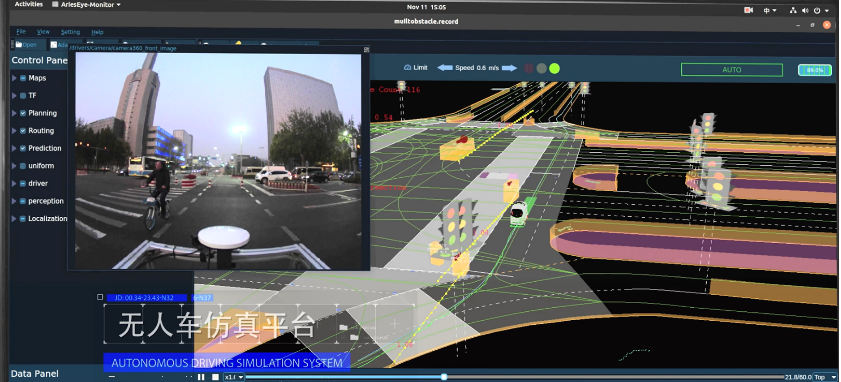Click the green traffic light indicator circle
Screen dimensions: 841x382
tap(555, 68)
